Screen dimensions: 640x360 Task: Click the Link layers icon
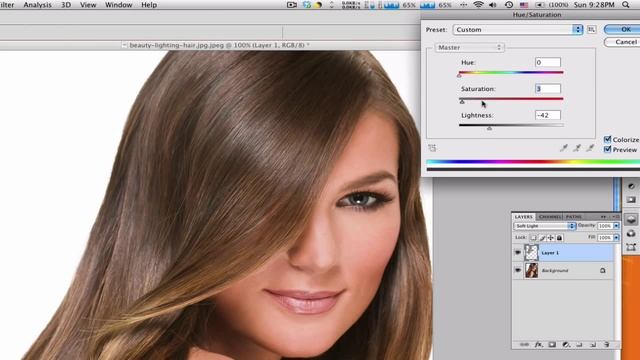click(x=524, y=344)
